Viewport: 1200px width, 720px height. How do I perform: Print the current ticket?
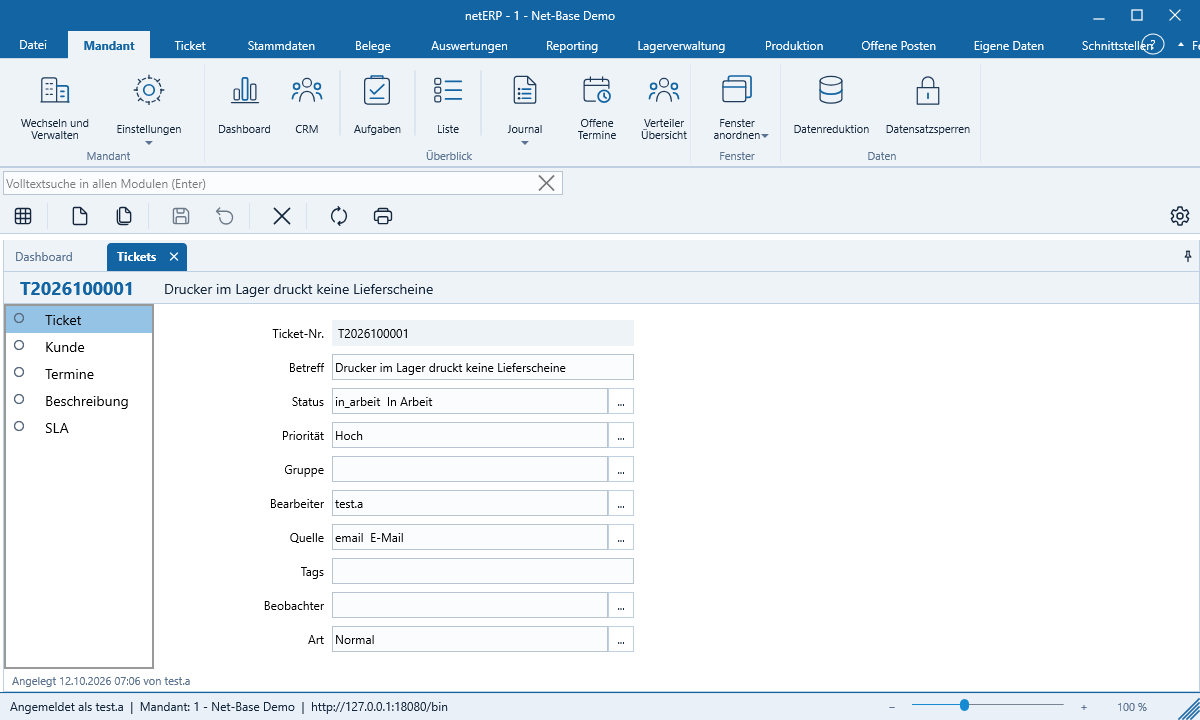coord(383,216)
